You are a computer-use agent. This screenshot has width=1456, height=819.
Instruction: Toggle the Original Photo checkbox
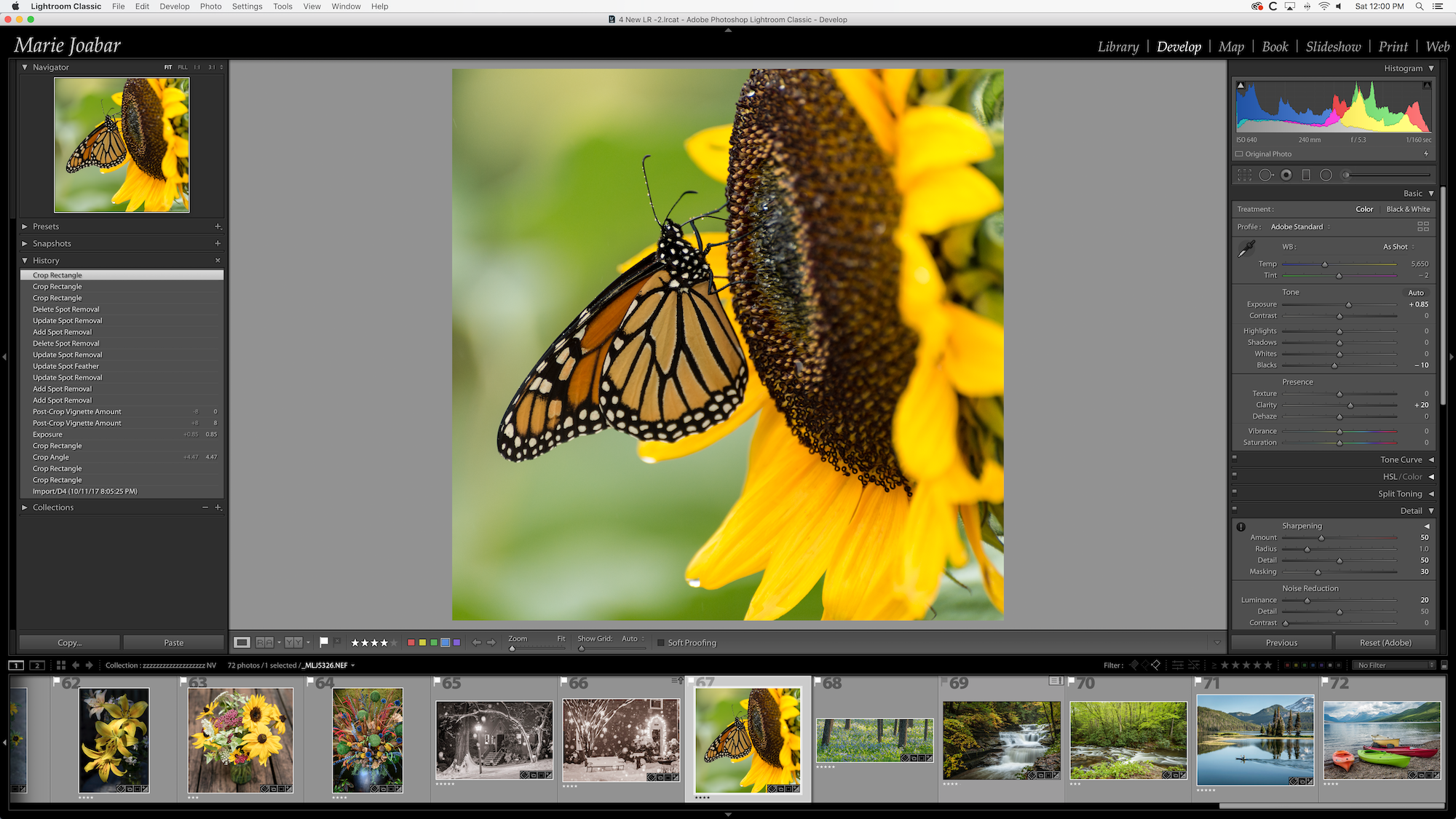pyautogui.click(x=1239, y=154)
